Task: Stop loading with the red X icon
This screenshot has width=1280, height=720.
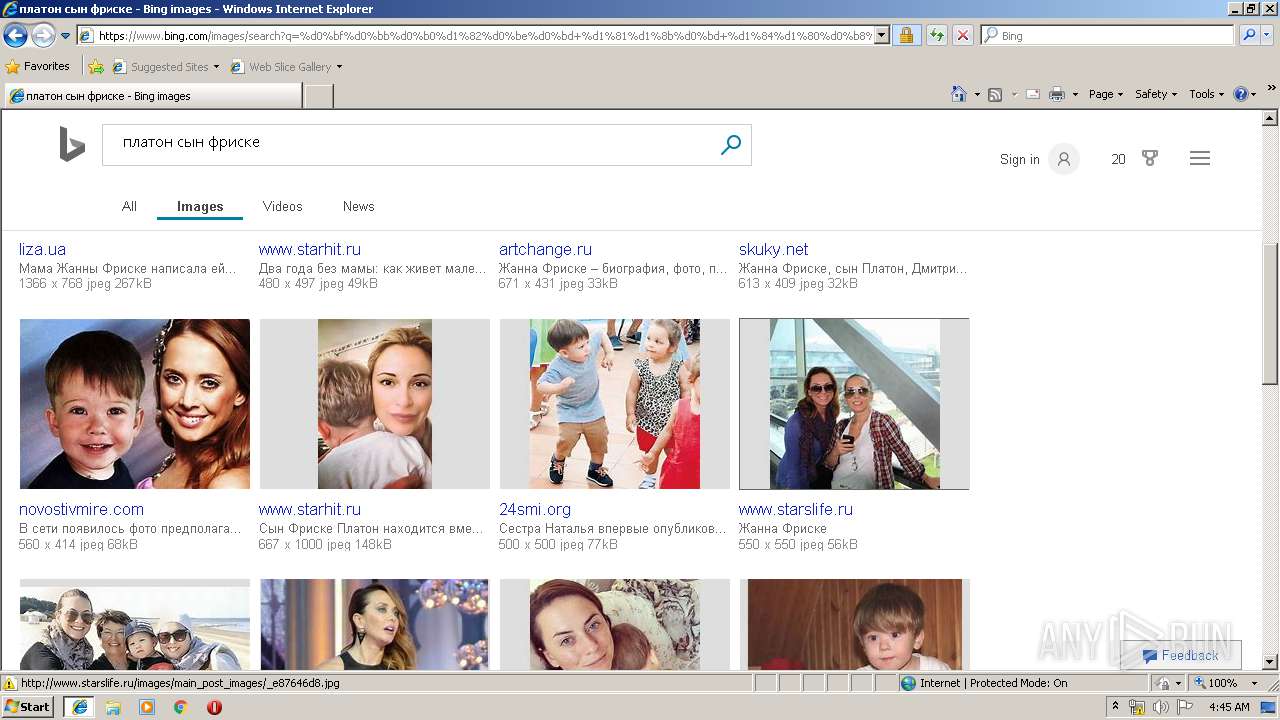Action: pos(962,35)
